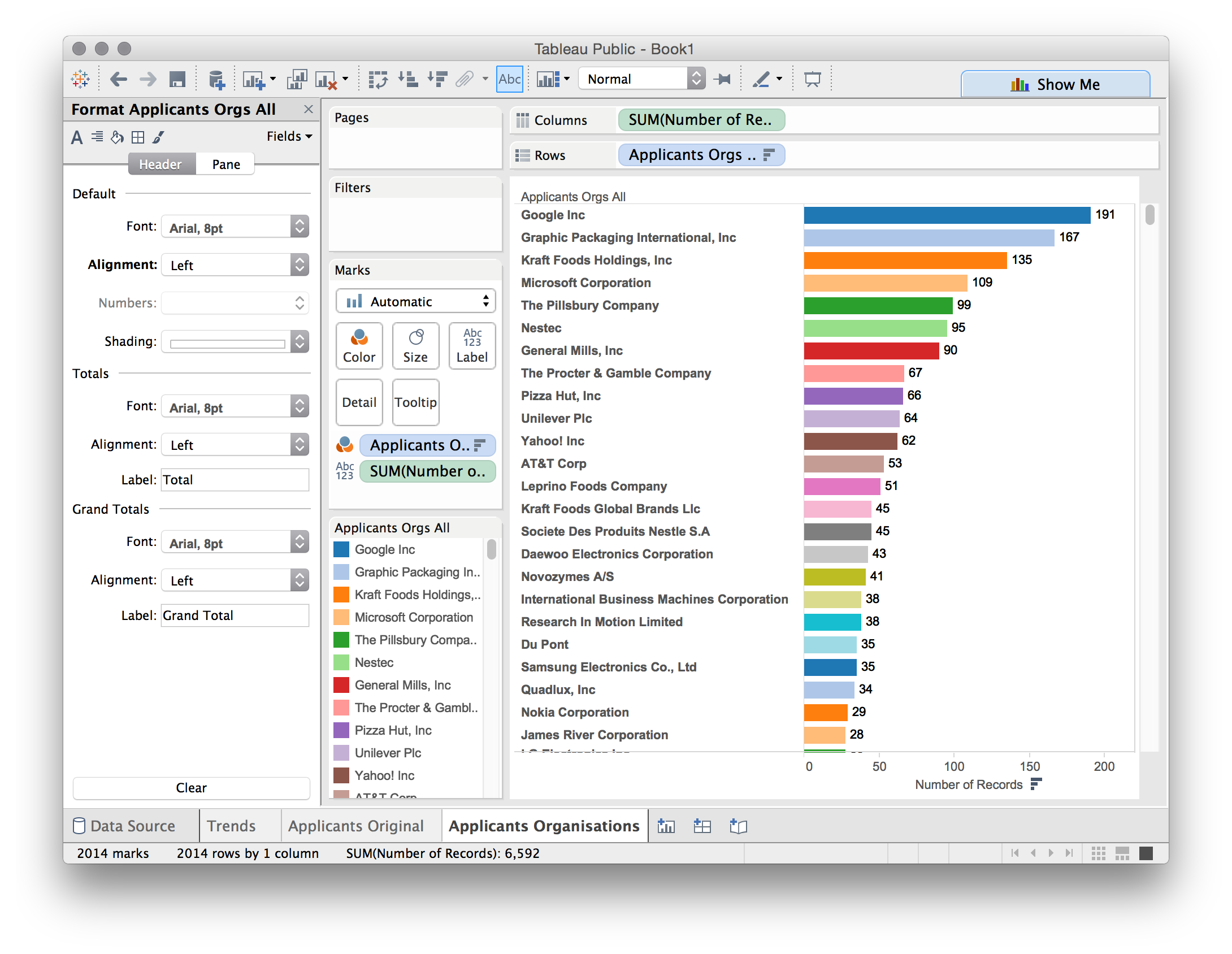Open the Totals Alignment dropdown
This screenshot has height=954, width=1232.
coord(235,445)
